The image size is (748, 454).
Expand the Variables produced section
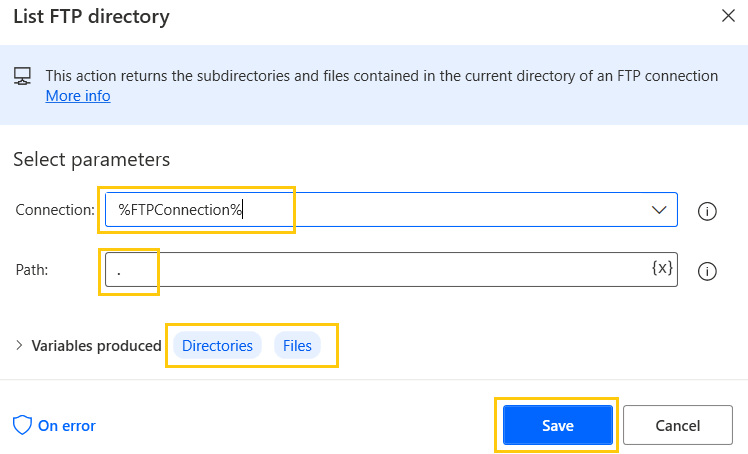click(x=19, y=345)
